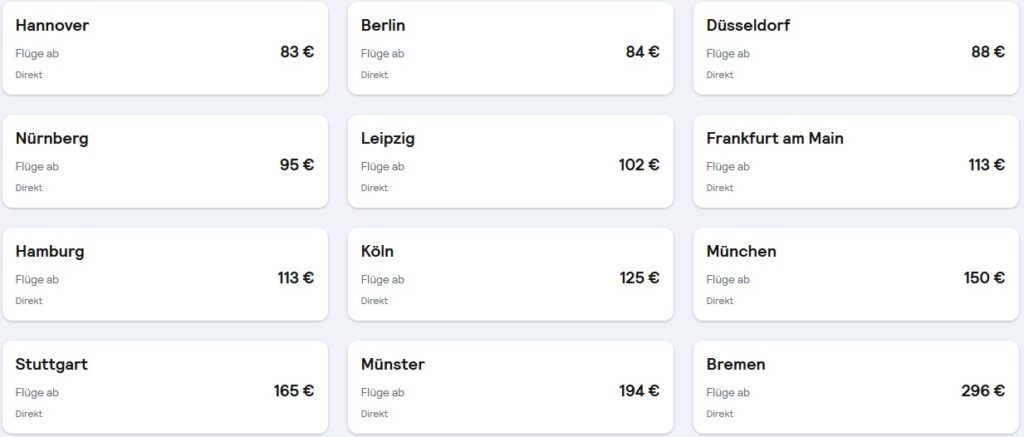This screenshot has width=1024, height=437.
Task: Select the 194 € Münster fare
Action: [639, 391]
